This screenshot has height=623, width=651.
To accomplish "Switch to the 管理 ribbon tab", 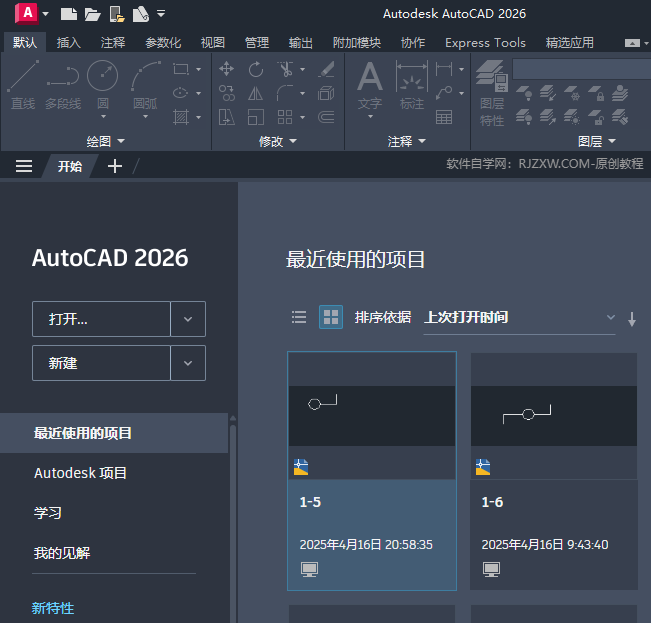I will coord(257,42).
